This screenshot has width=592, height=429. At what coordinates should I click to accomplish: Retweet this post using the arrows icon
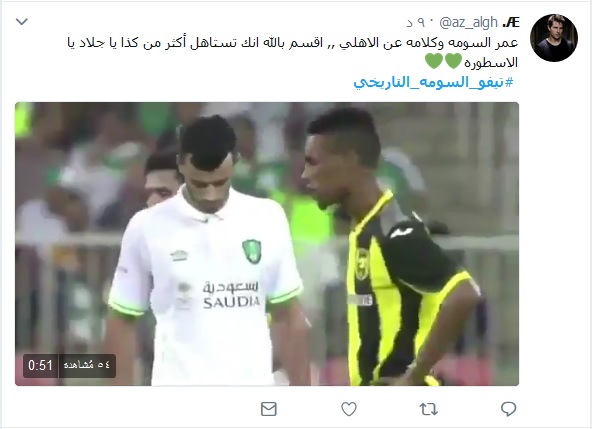click(429, 409)
